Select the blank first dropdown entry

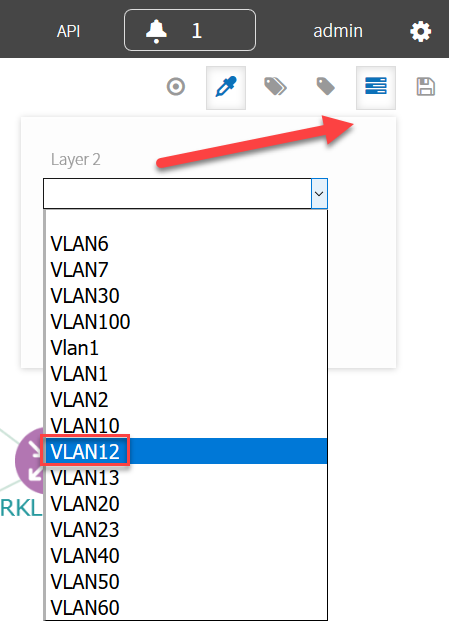pyautogui.click(x=186, y=221)
